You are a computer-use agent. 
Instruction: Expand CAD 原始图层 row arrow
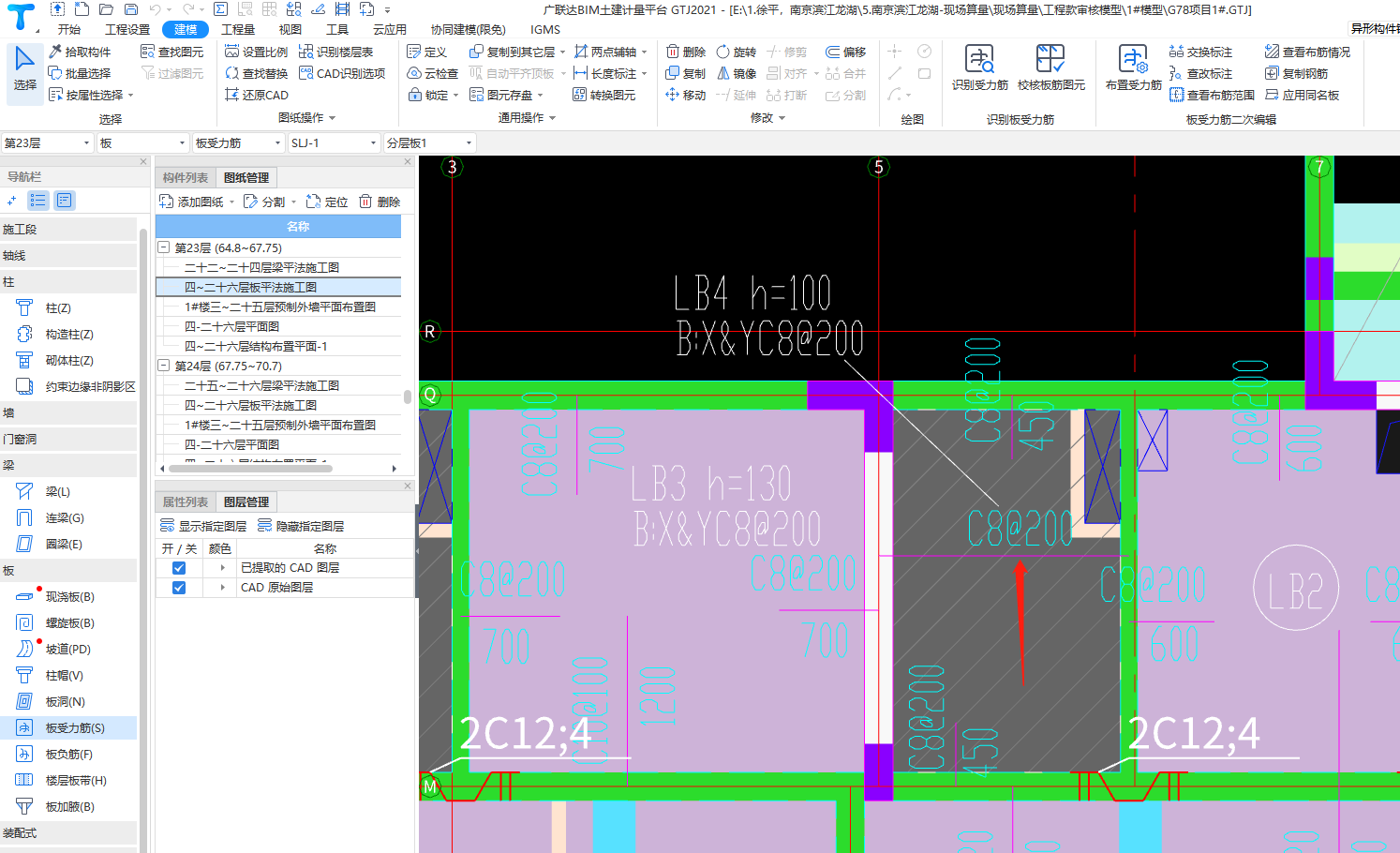pyautogui.click(x=222, y=588)
